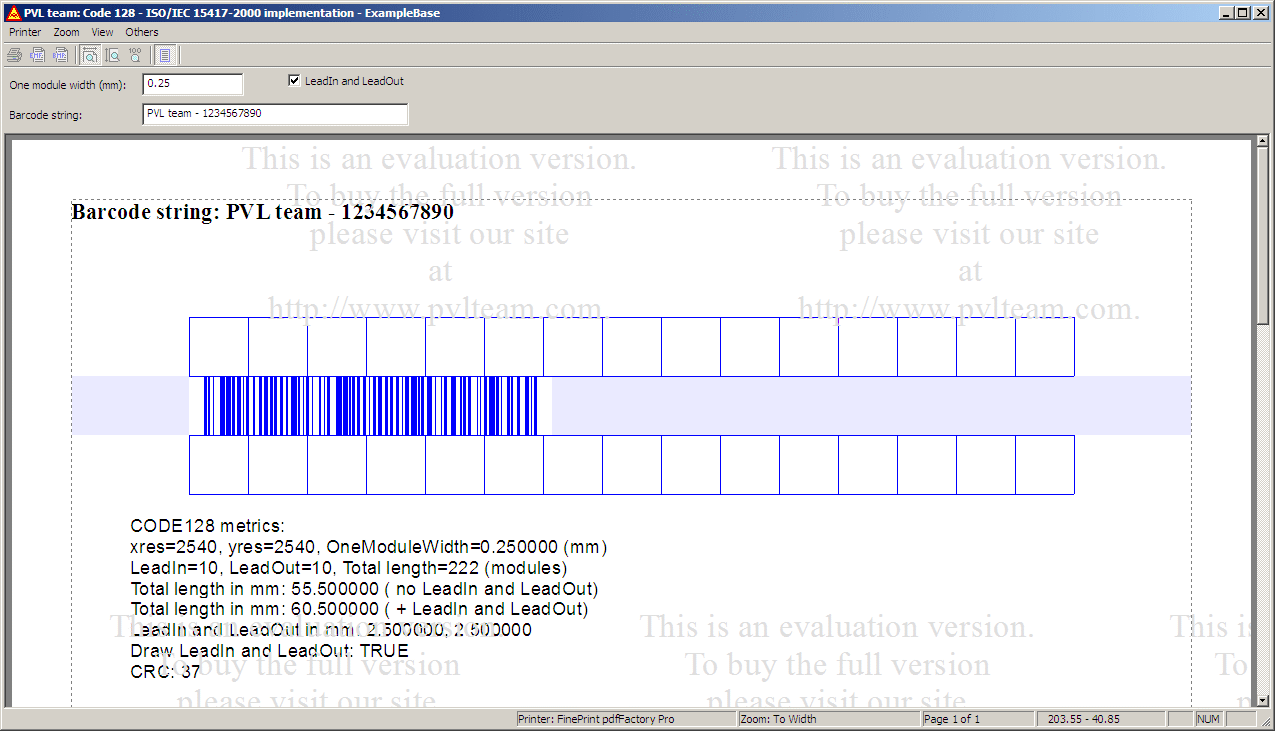
Task: Click the Print toolbar icon
Action: pos(14,55)
